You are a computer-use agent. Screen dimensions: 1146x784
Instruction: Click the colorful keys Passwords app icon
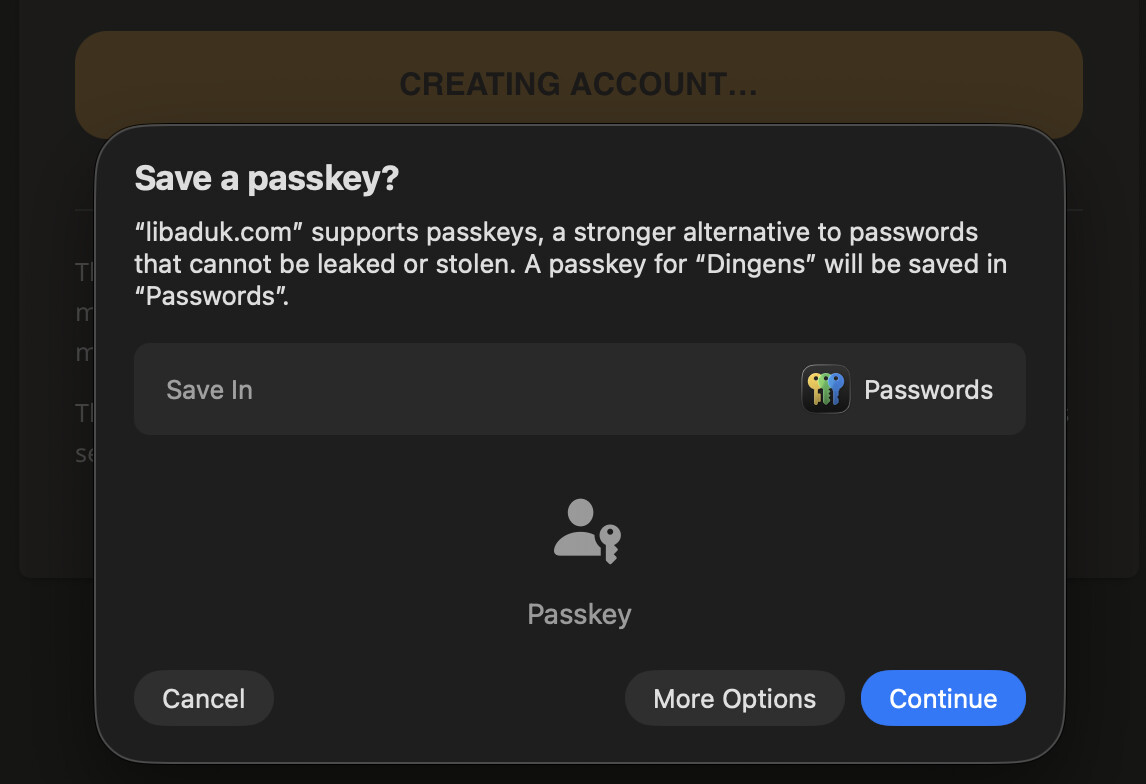tap(826, 389)
